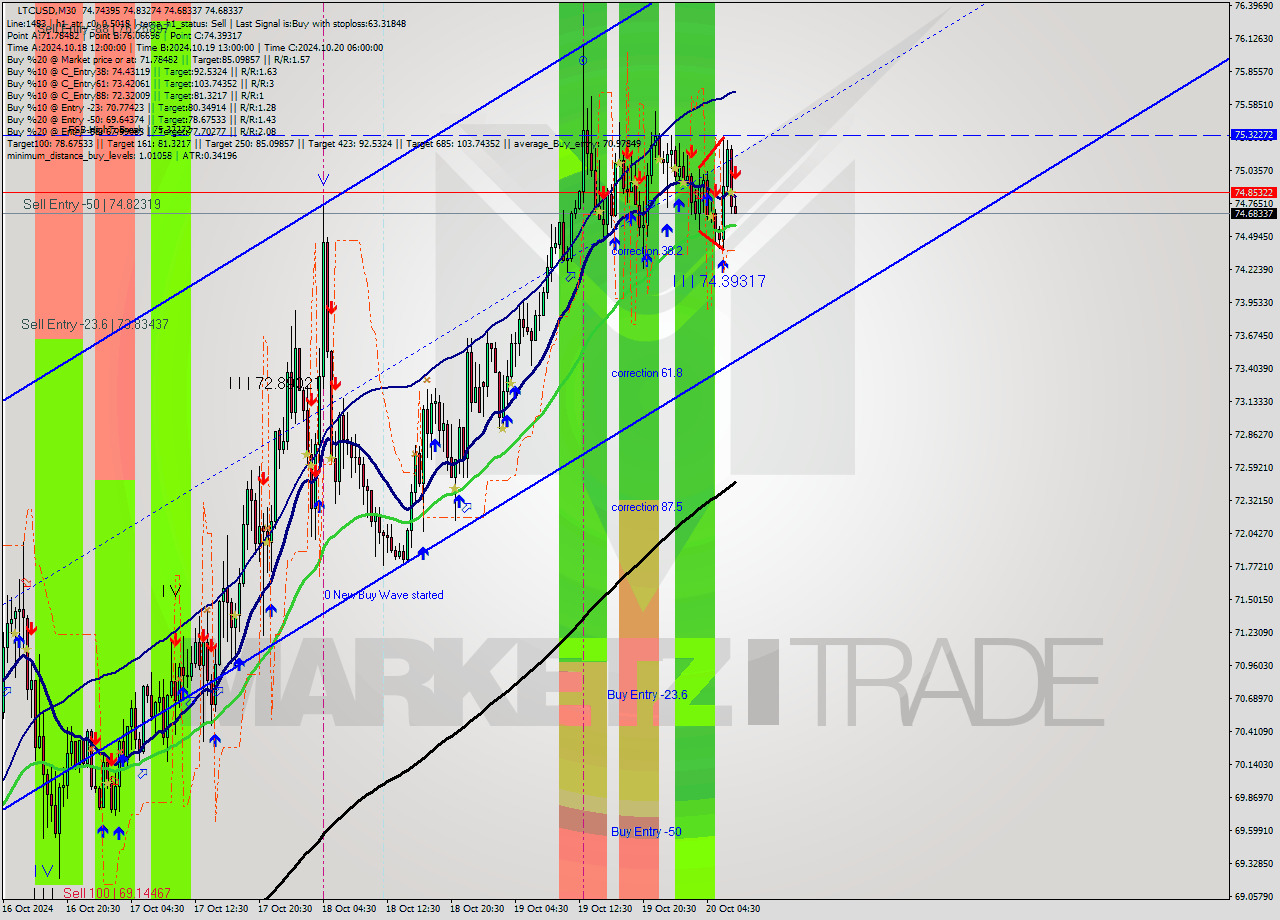Click the 73.40390 price axis value
The width and height of the screenshot is (1280, 920).
coord(1254,368)
